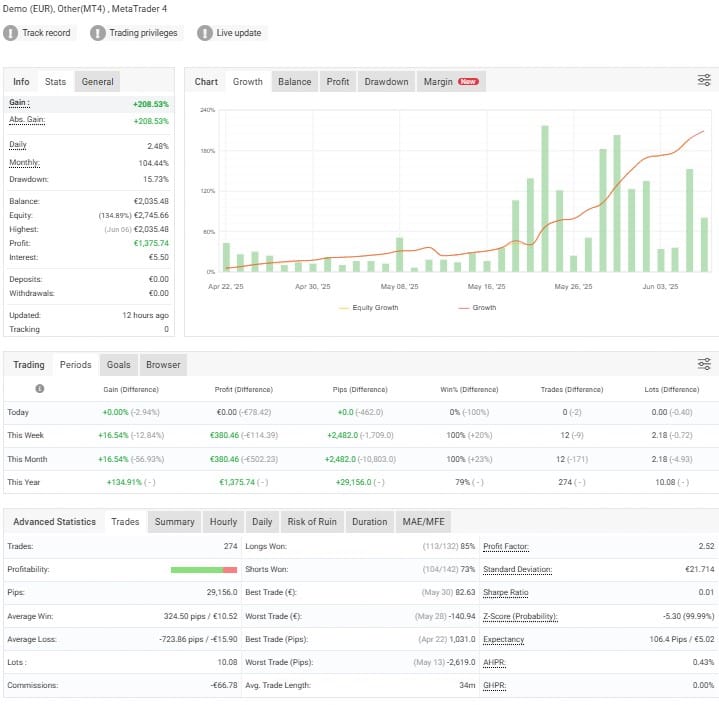Open Trading section settings sliders icon
The width and height of the screenshot is (719, 705).
click(x=704, y=364)
